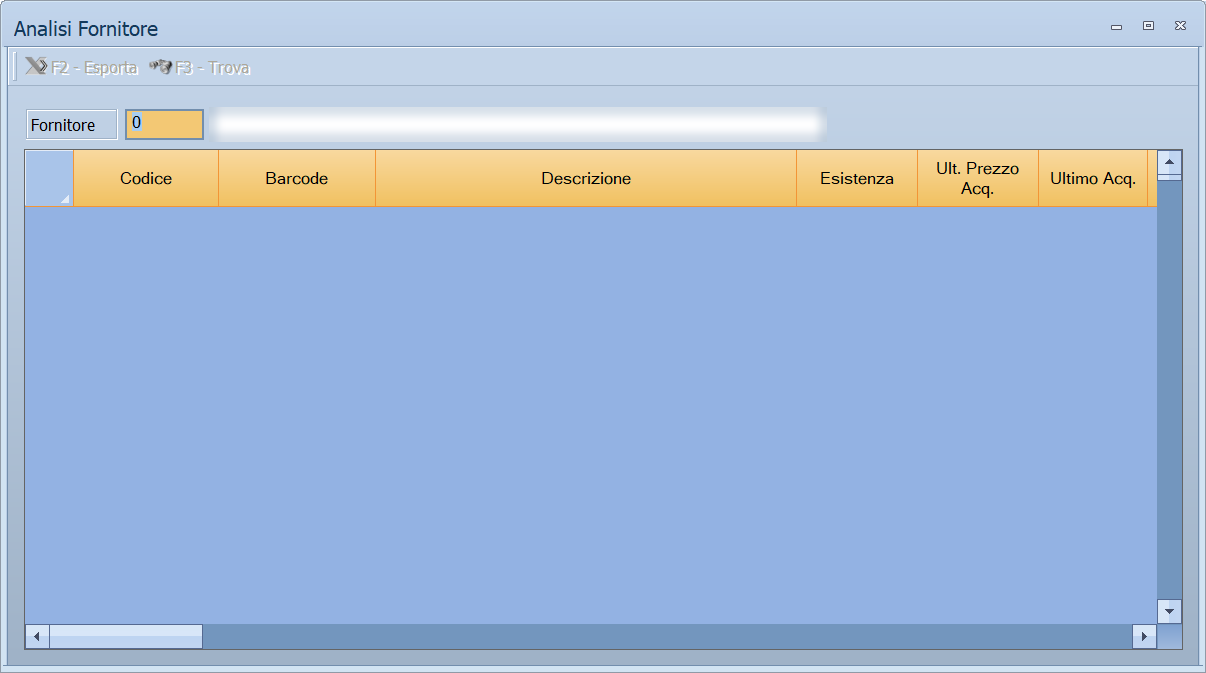The image size is (1206, 673).
Task: Sort by the Descrizione column header
Action: [586, 179]
